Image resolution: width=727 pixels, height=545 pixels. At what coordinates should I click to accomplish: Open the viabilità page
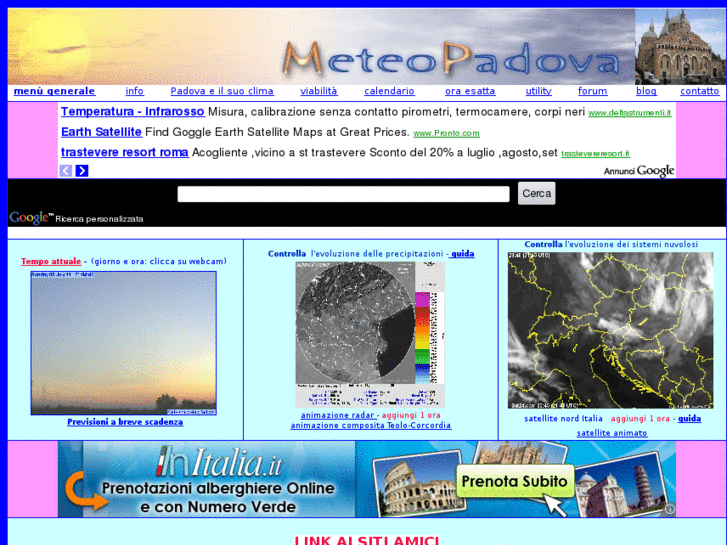tap(319, 91)
